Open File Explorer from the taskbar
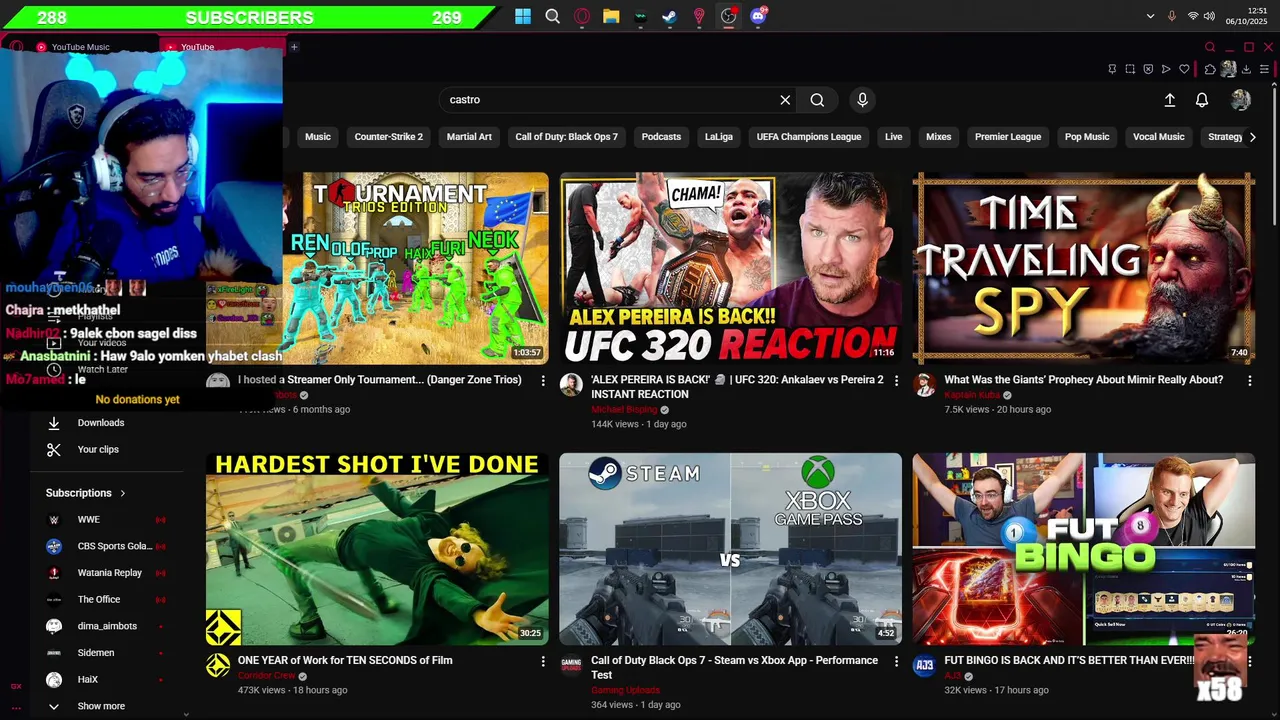The width and height of the screenshot is (1280, 720). (x=611, y=16)
